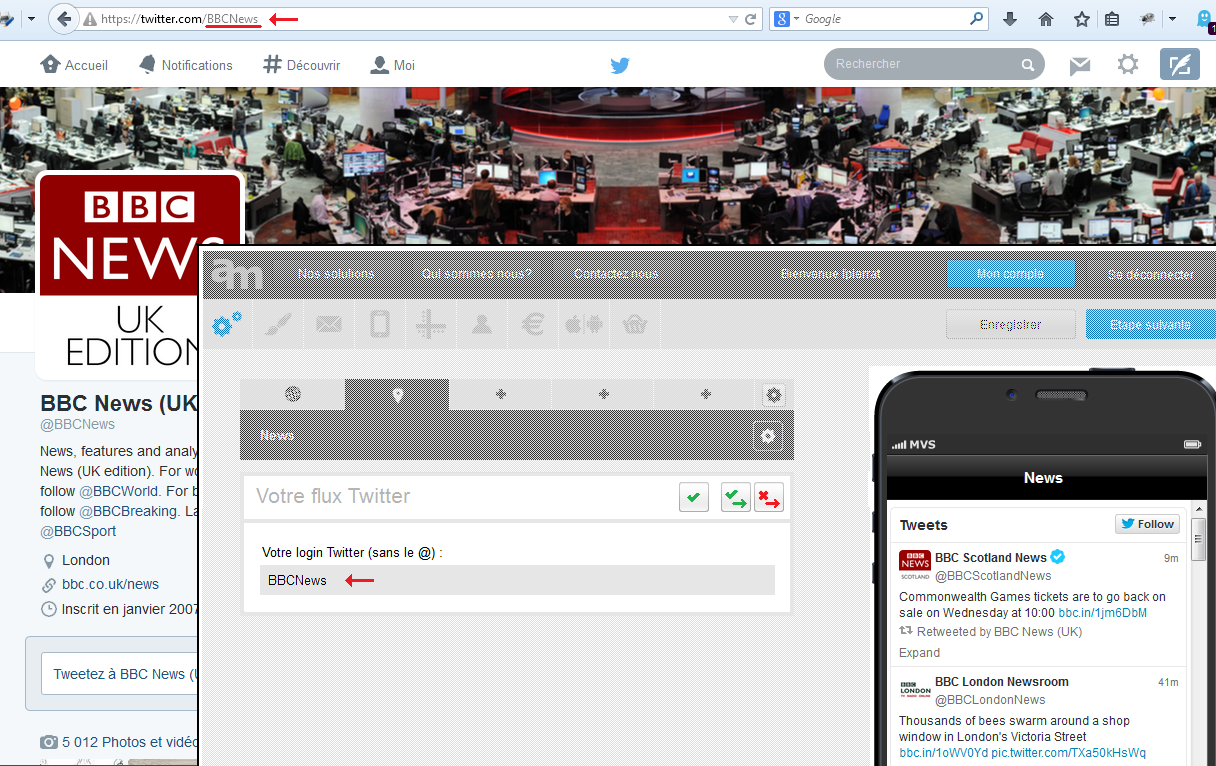Click the Twitter login input field
The image size is (1216, 766).
tap(517, 580)
